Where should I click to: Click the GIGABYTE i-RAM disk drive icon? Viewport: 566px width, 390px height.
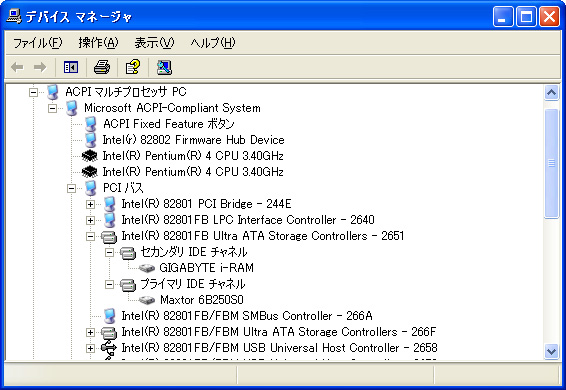(147, 268)
